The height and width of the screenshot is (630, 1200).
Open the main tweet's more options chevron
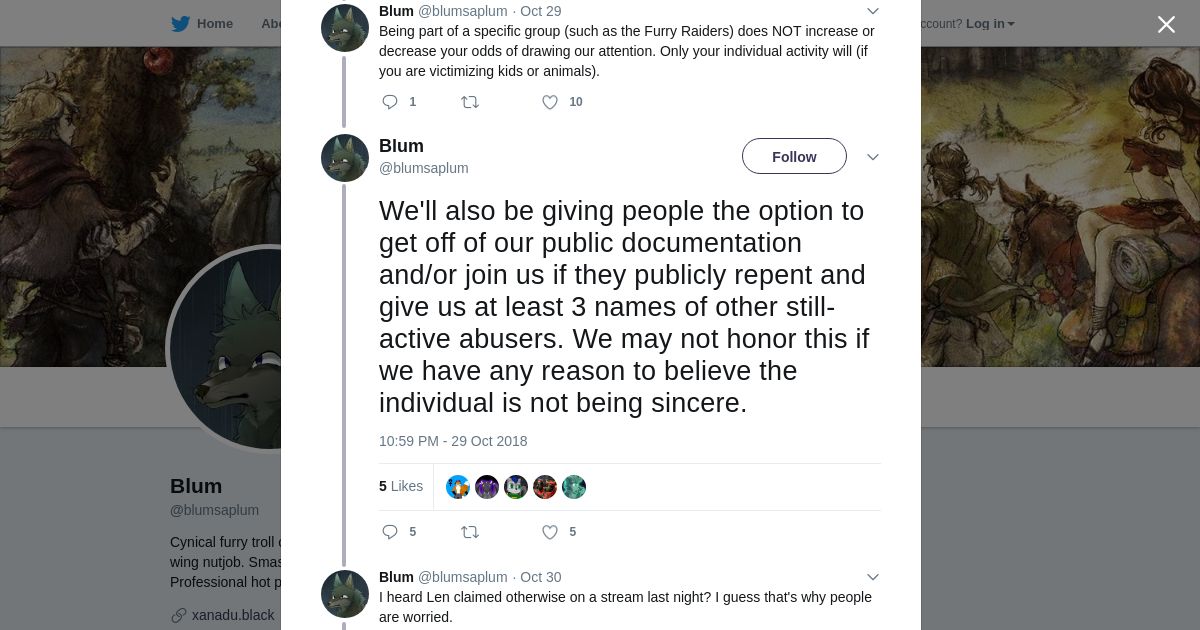[873, 157]
